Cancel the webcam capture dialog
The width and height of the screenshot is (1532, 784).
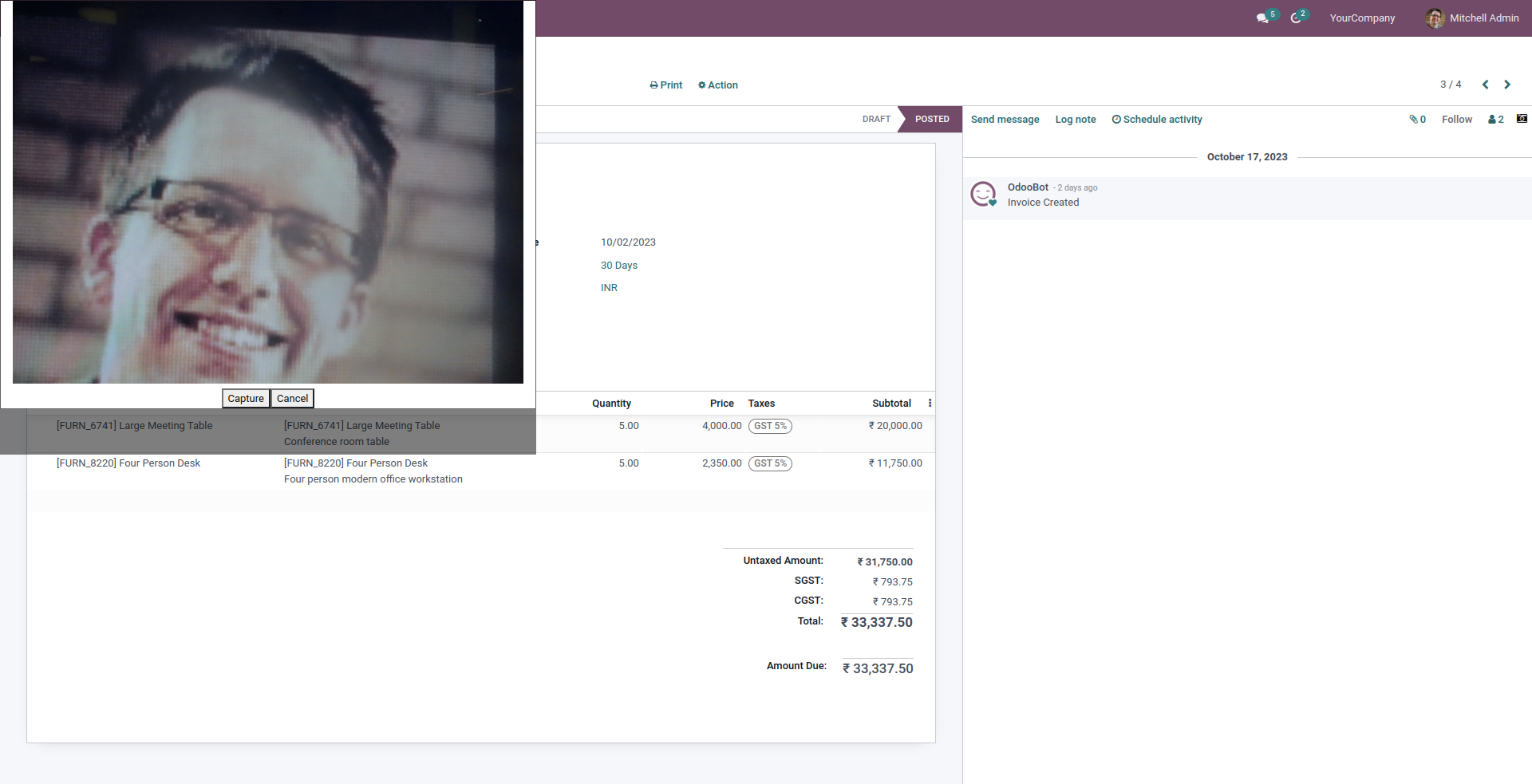(292, 399)
